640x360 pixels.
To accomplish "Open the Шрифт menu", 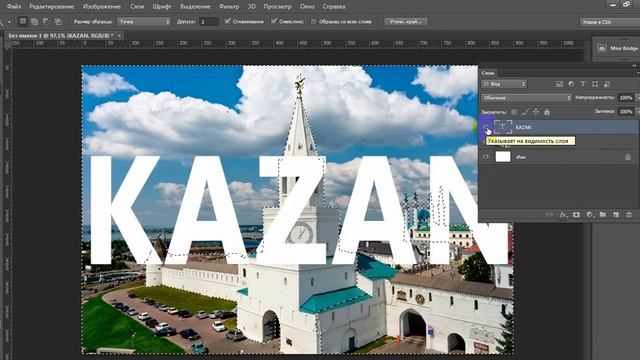I will tap(162, 7).
